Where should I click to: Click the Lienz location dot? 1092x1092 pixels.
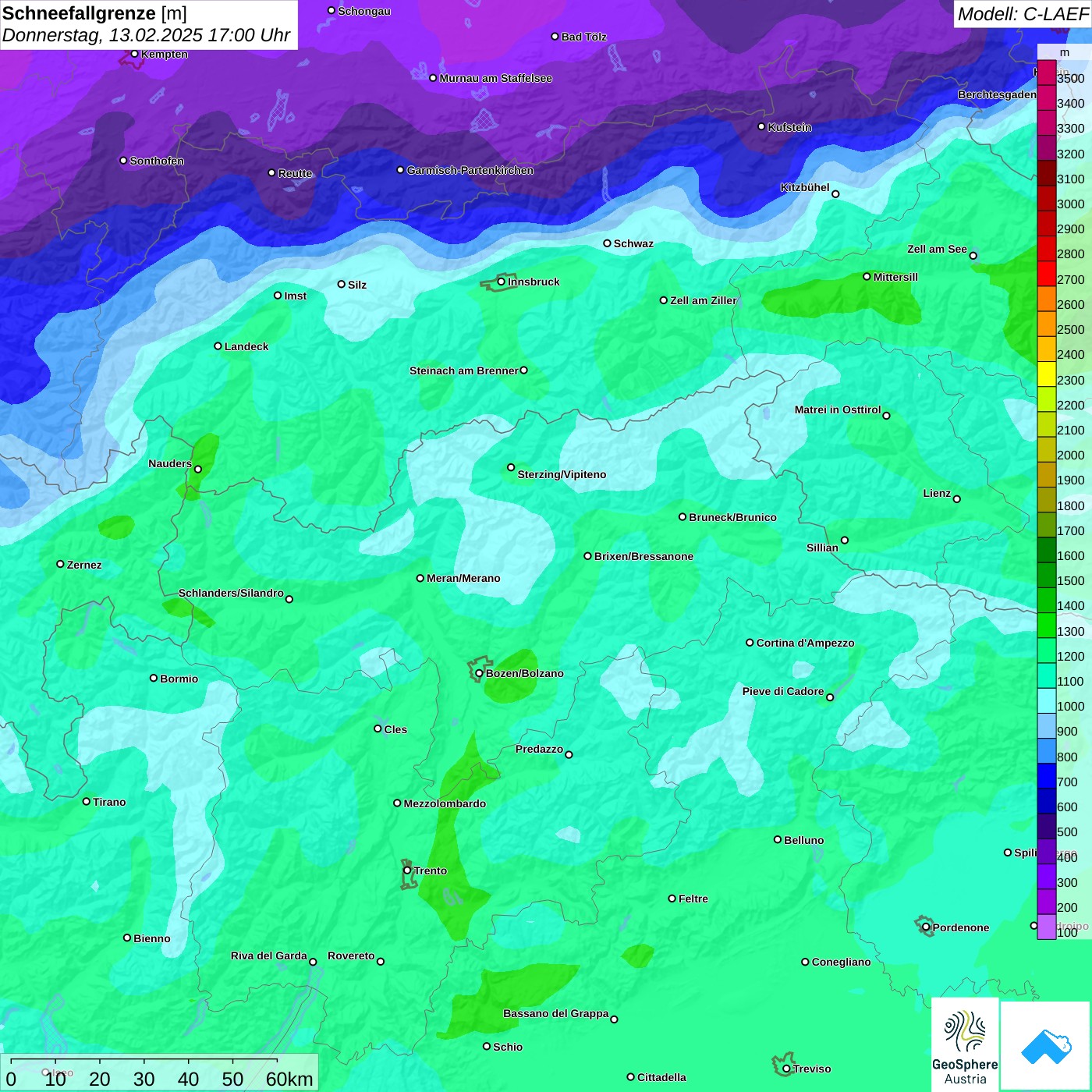point(957,499)
